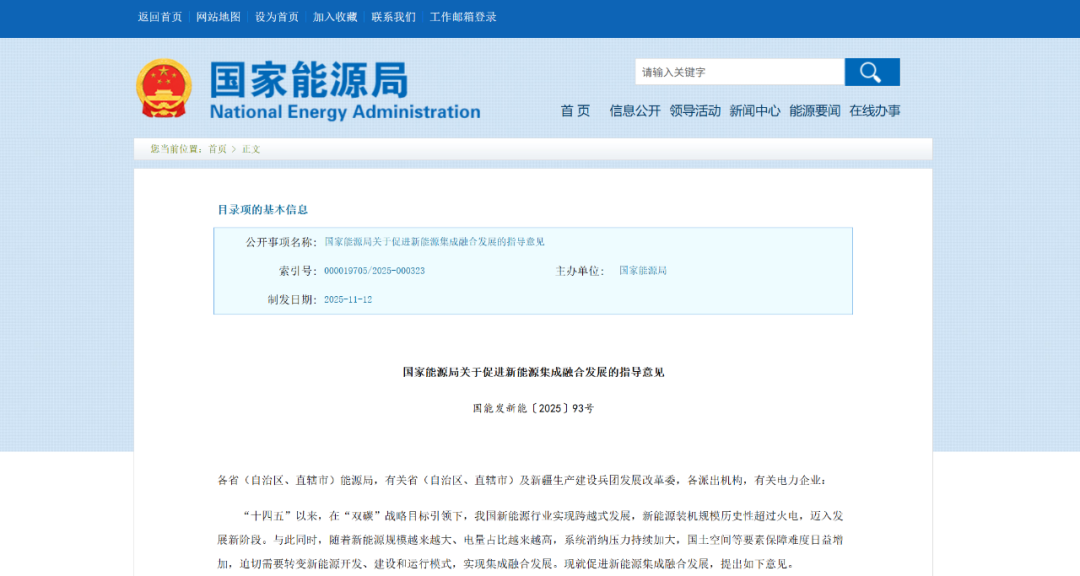Open 能源要闻 navigation item
Viewport: 1080px width, 576px height.
814,111
